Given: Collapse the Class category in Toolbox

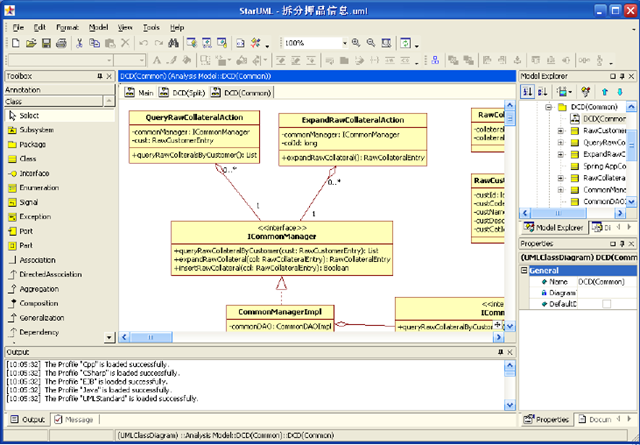Looking at the screenshot, I should [109, 101].
